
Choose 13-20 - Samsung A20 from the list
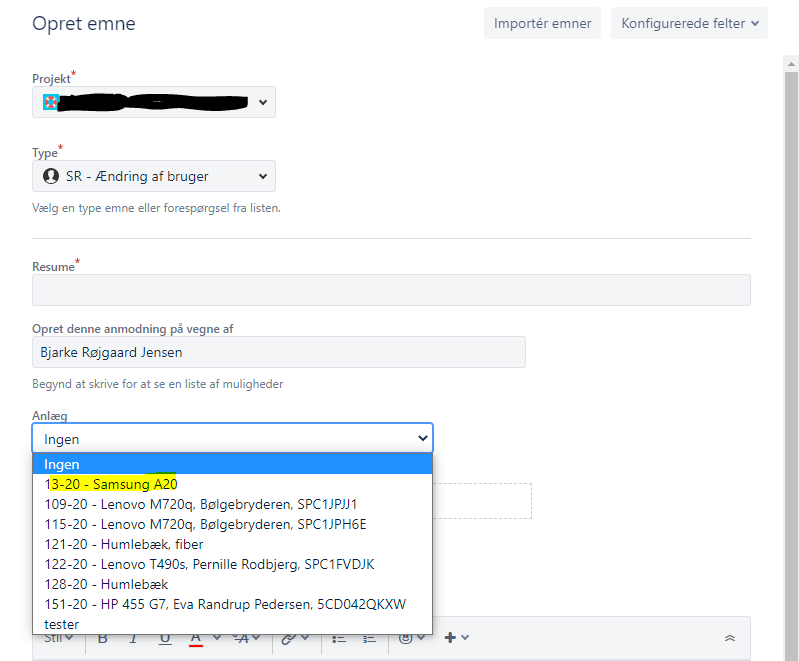tap(232, 484)
